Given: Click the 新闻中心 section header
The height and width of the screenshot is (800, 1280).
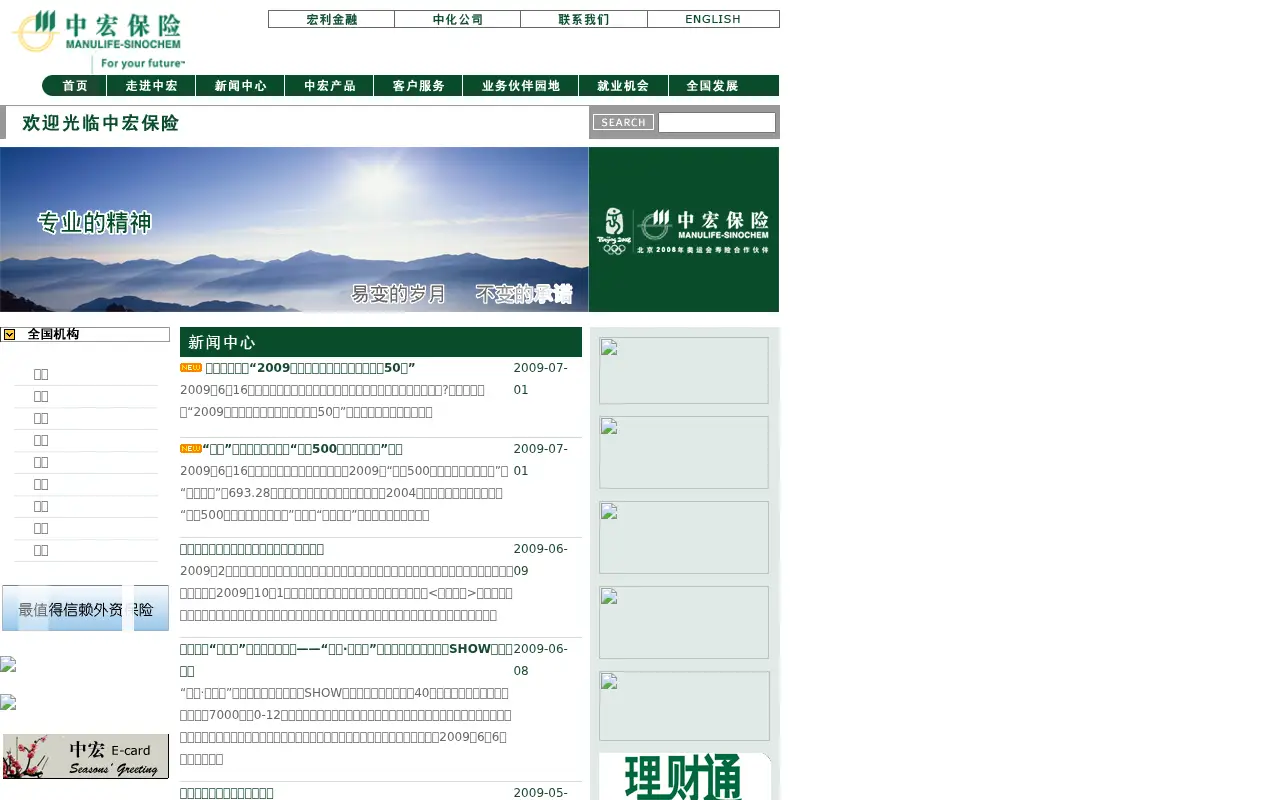Looking at the screenshot, I should coord(381,342).
